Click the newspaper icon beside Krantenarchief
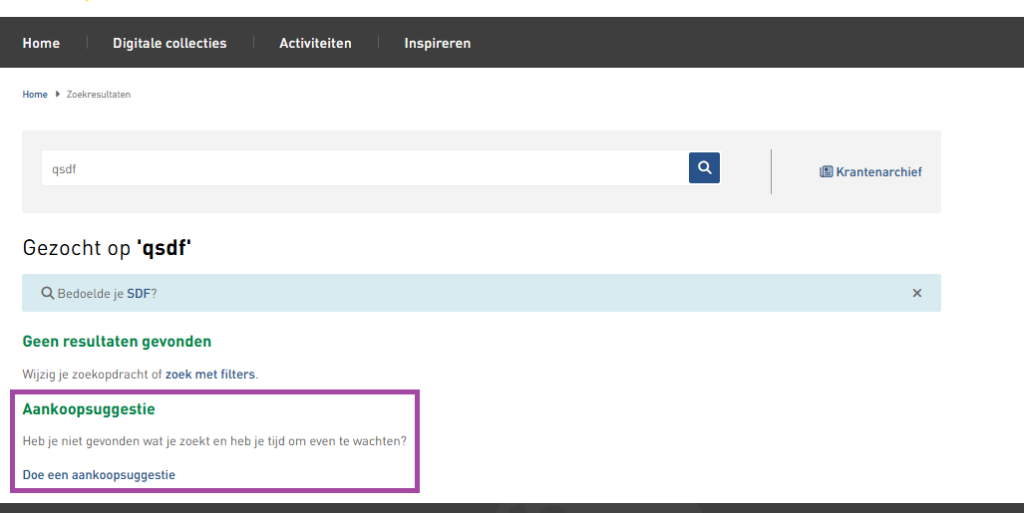 point(826,172)
